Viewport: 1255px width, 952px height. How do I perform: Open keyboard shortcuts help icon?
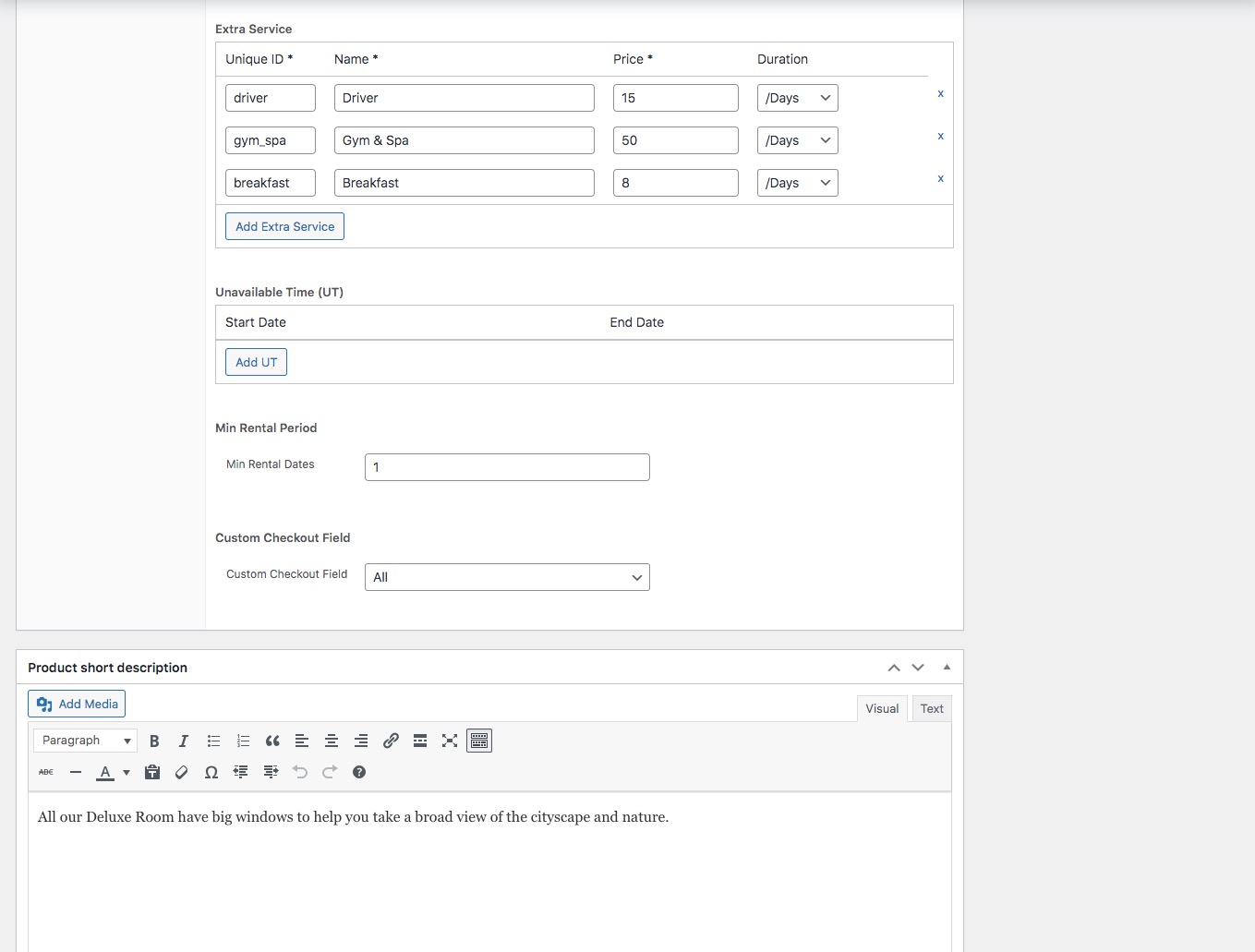(x=359, y=772)
